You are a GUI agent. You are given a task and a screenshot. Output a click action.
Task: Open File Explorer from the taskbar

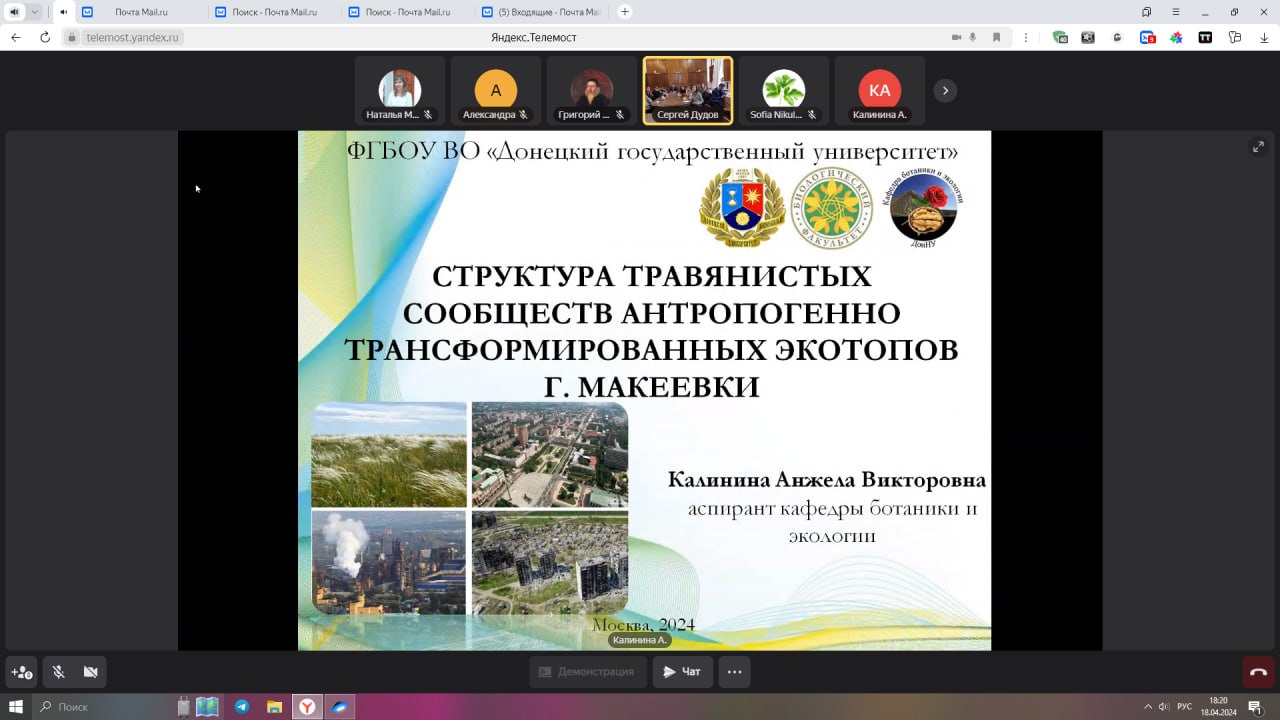click(x=274, y=706)
